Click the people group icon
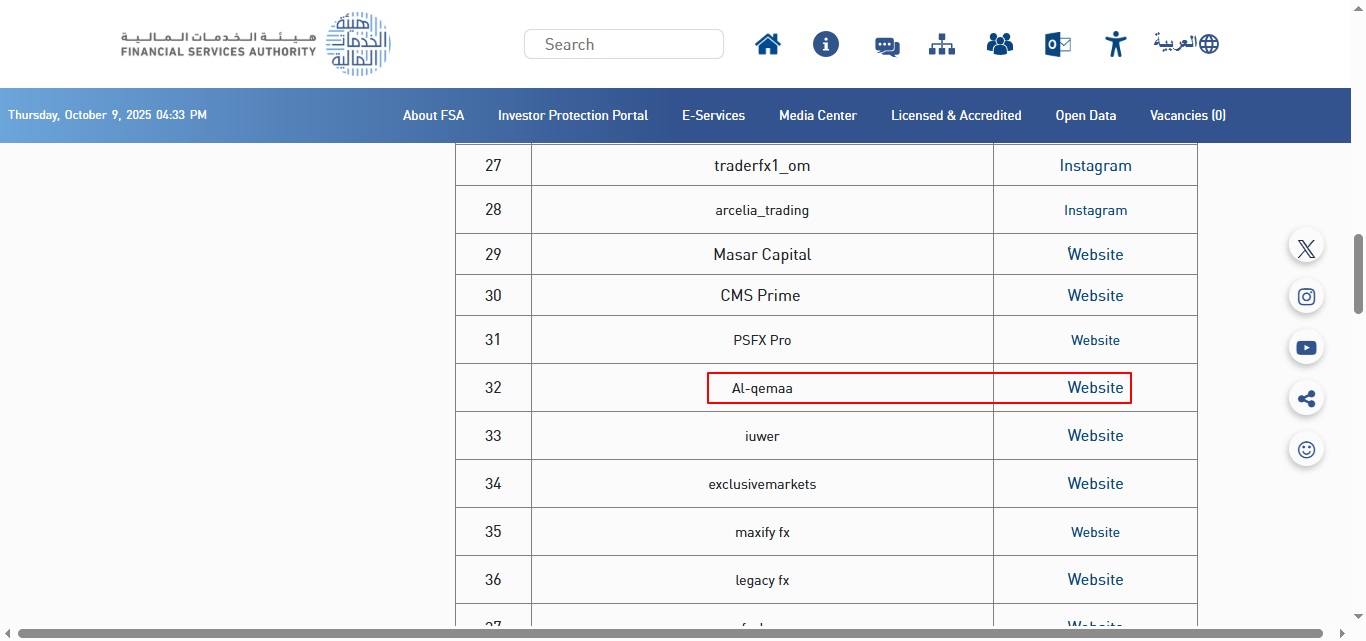This screenshot has height=641, width=1366. tap(1000, 44)
